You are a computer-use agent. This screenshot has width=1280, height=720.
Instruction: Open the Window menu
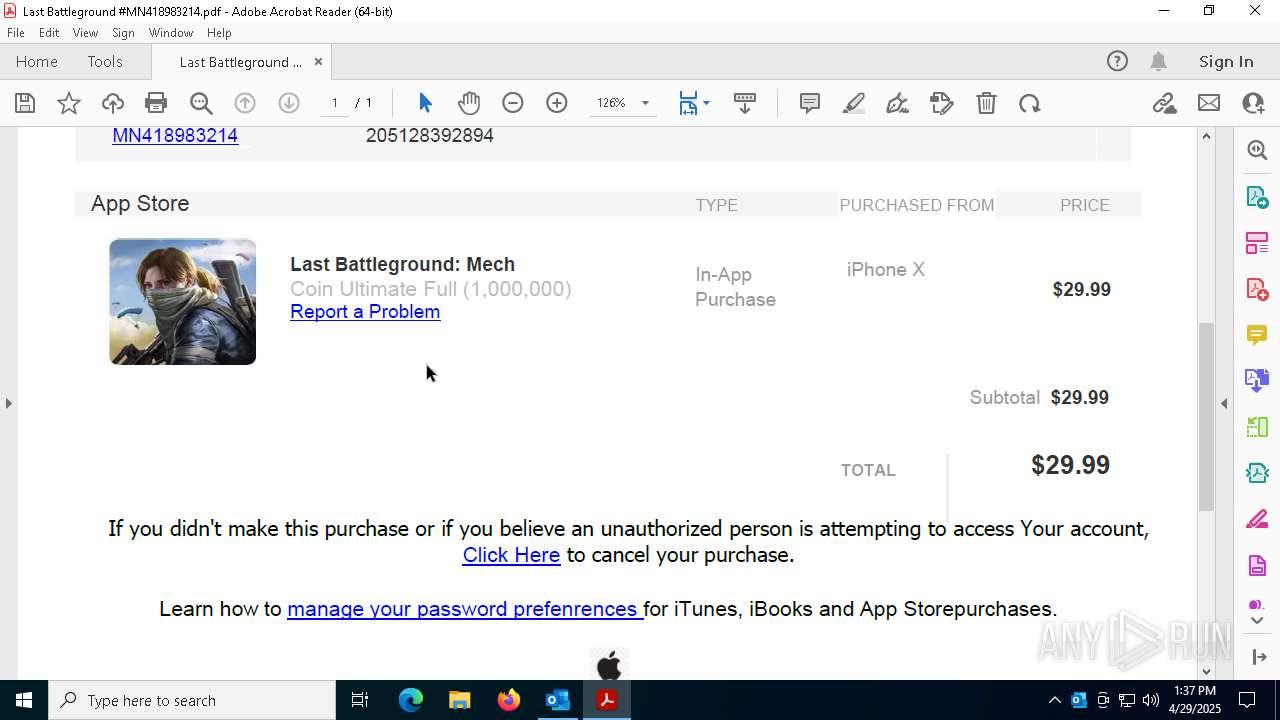(x=171, y=33)
